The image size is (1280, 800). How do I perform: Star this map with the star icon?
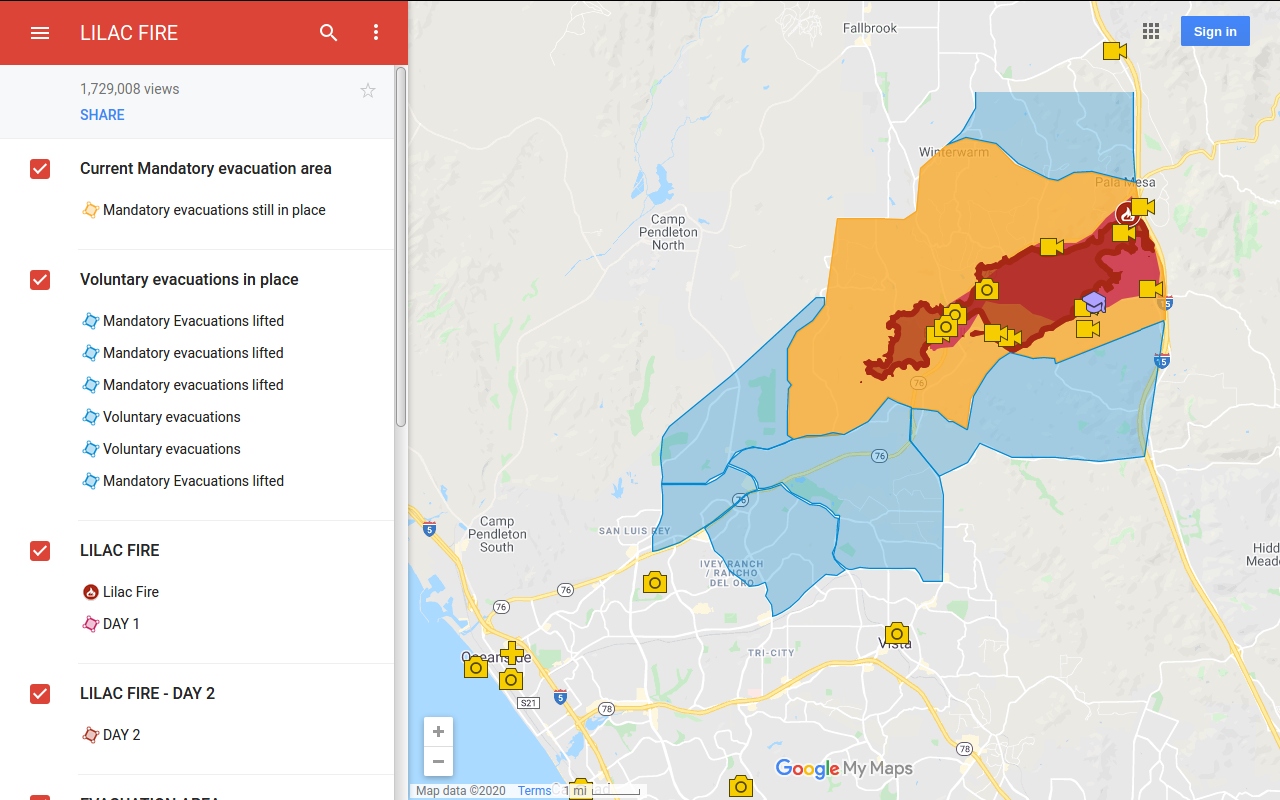pos(368,91)
